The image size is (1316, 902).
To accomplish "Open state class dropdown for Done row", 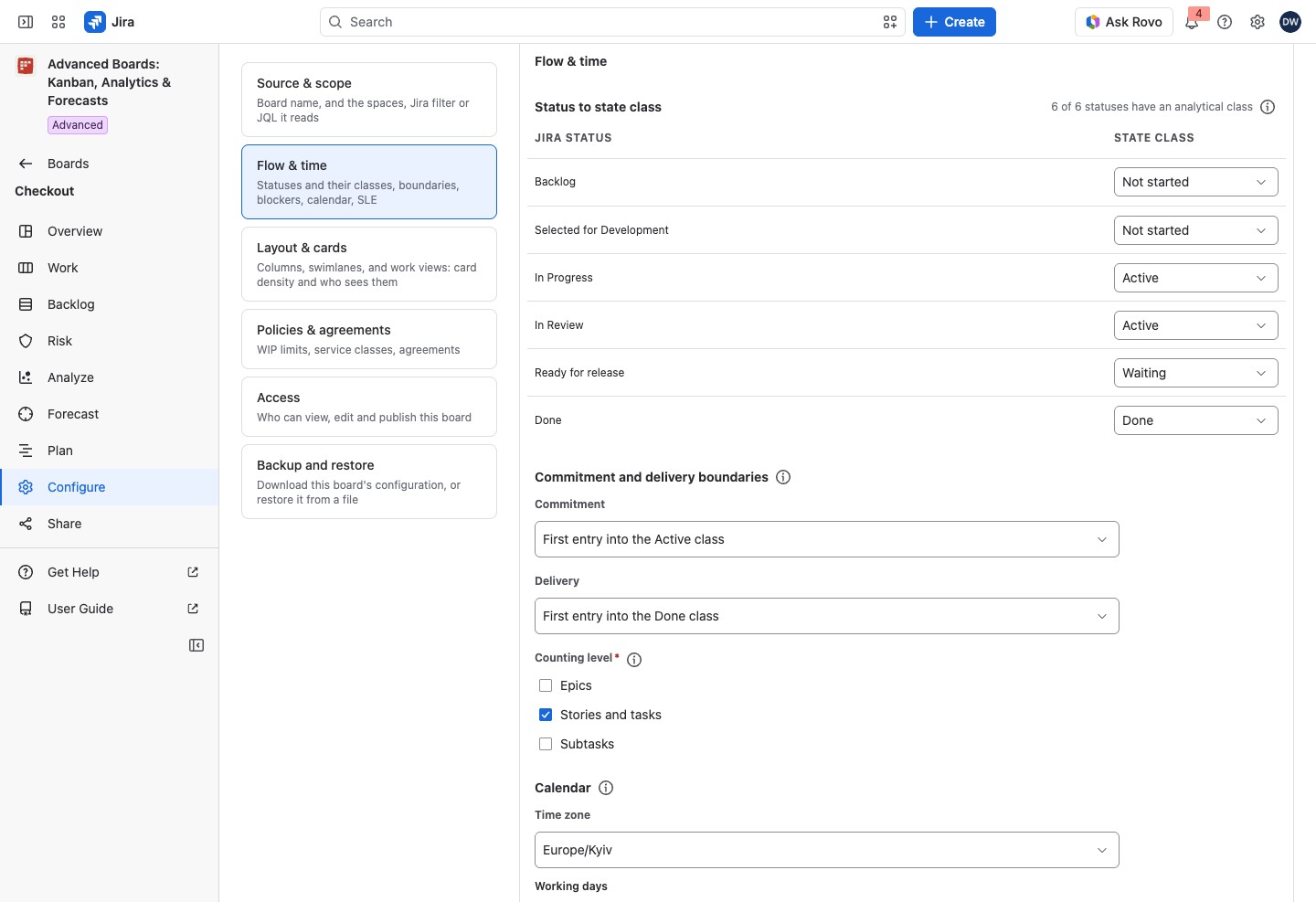I will pyautogui.click(x=1195, y=420).
